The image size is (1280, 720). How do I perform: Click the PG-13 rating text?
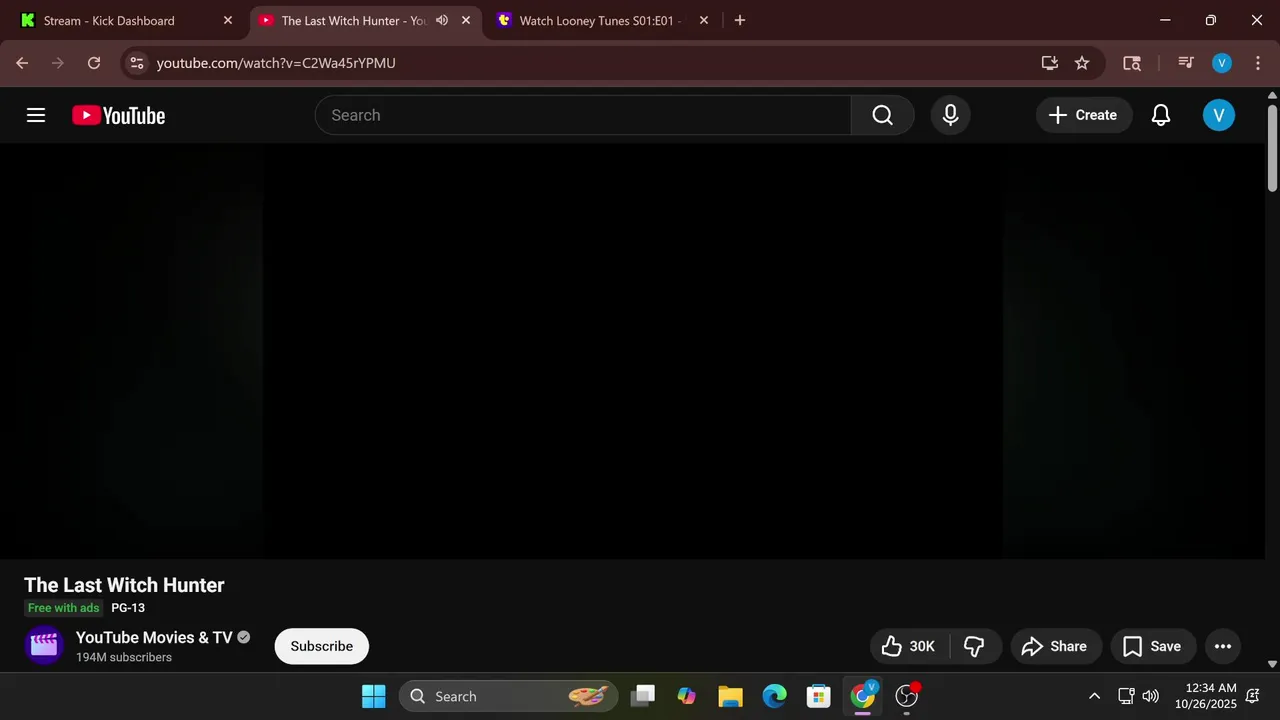coord(128,608)
